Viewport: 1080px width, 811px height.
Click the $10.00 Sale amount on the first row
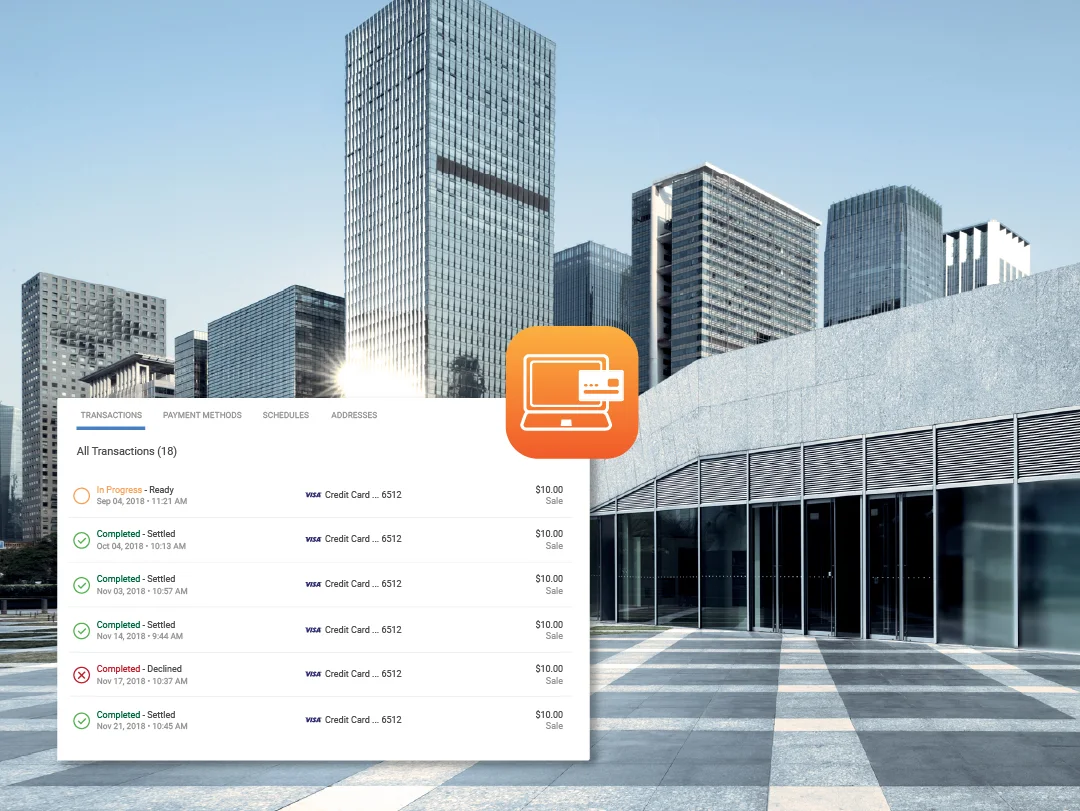click(549, 494)
